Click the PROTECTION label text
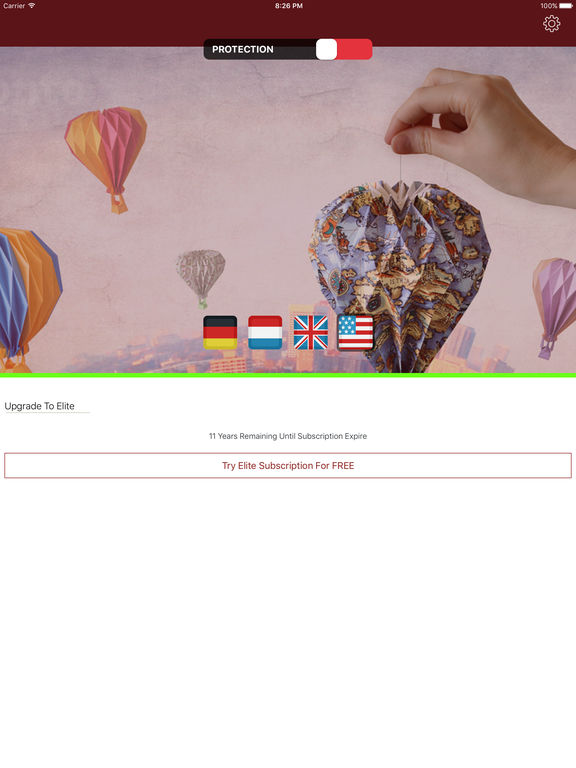 [x=242, y=49]
